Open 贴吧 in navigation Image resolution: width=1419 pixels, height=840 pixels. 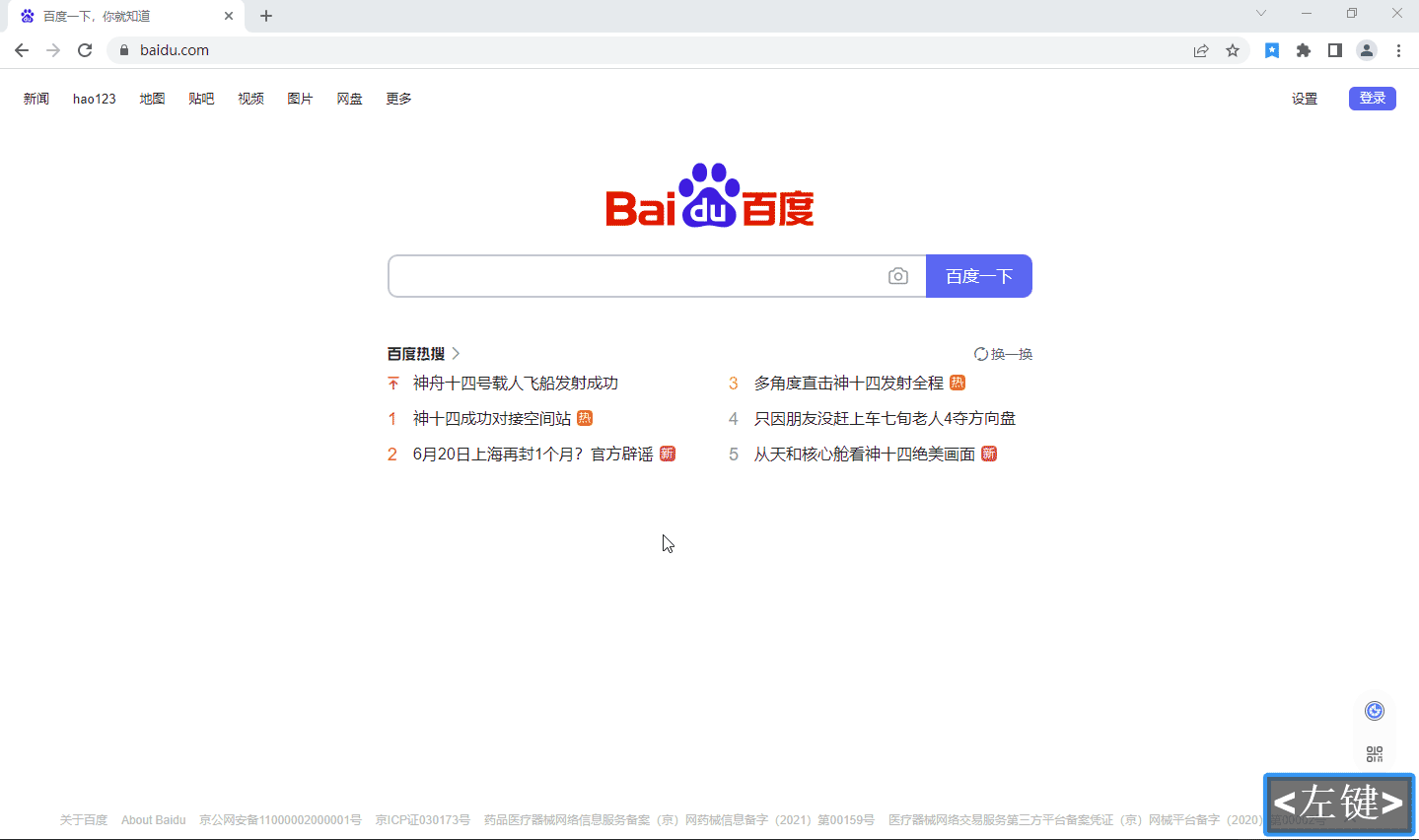pyautogui.click(x=201, y=99)
